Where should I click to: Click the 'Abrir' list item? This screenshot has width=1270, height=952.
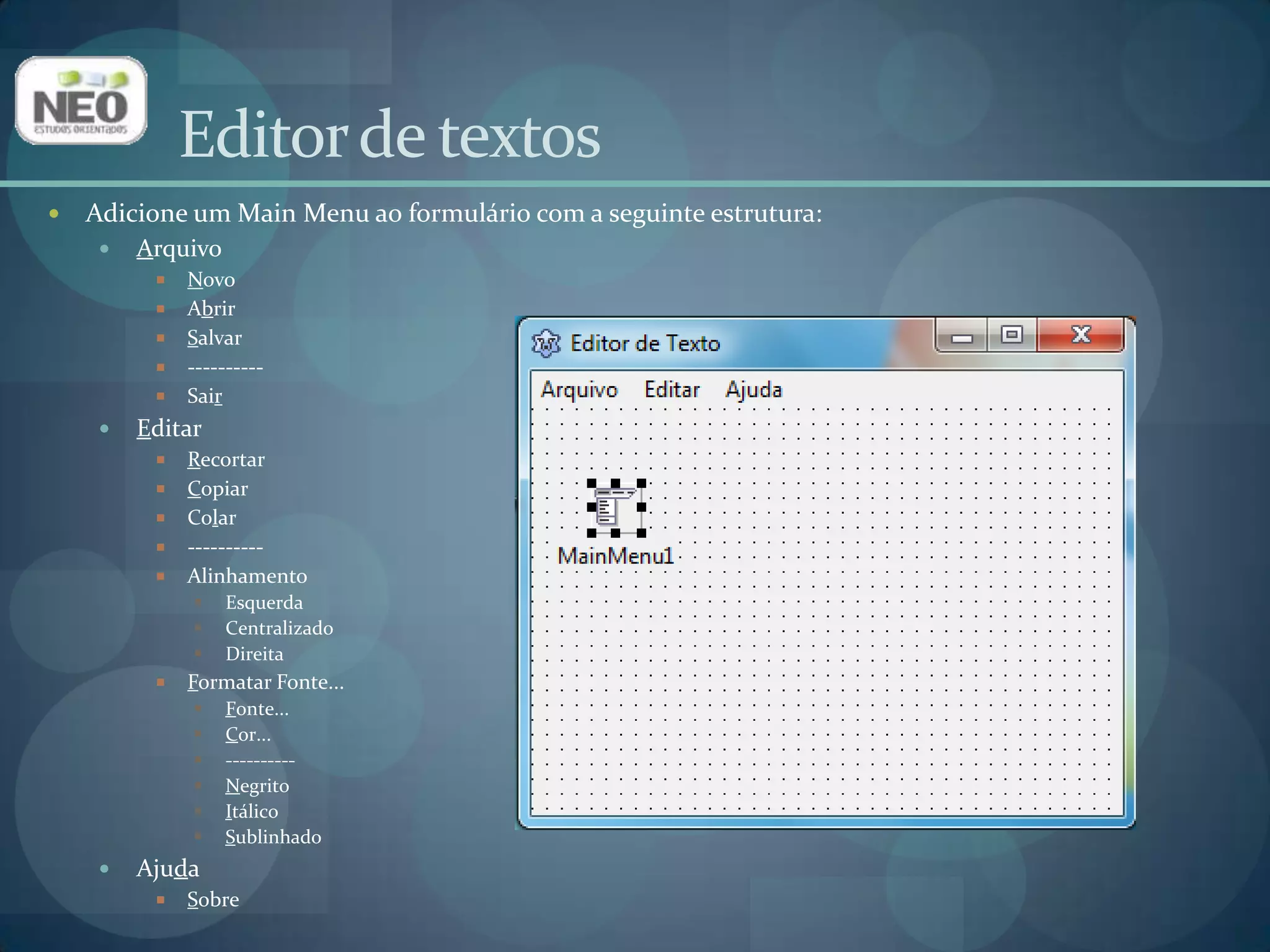211,308
